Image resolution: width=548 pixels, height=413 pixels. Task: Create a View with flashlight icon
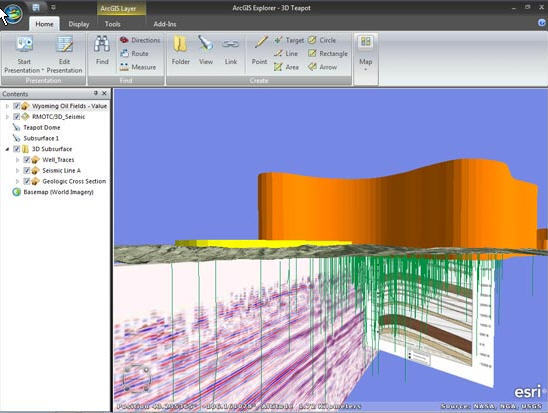pyautogui.click(x=206, y=51)
